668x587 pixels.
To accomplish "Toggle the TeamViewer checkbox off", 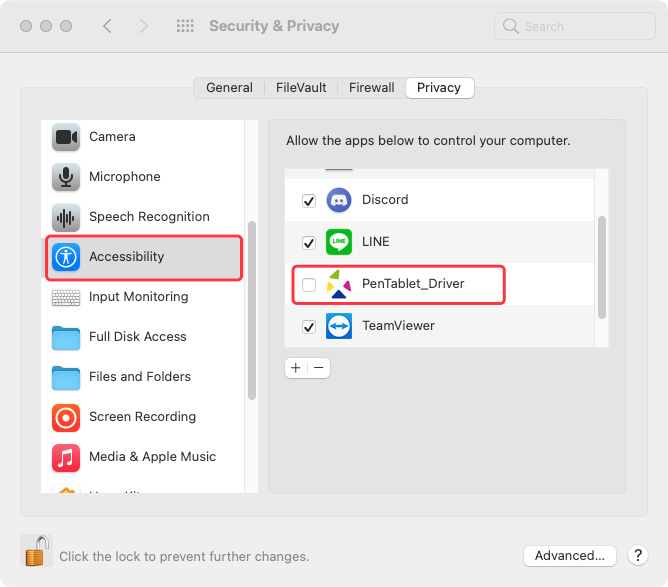I will pyautogui.click(x=309, y=327).
